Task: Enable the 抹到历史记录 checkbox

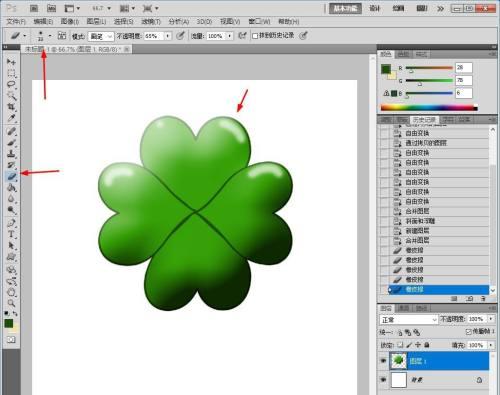Action: (255, 36)
